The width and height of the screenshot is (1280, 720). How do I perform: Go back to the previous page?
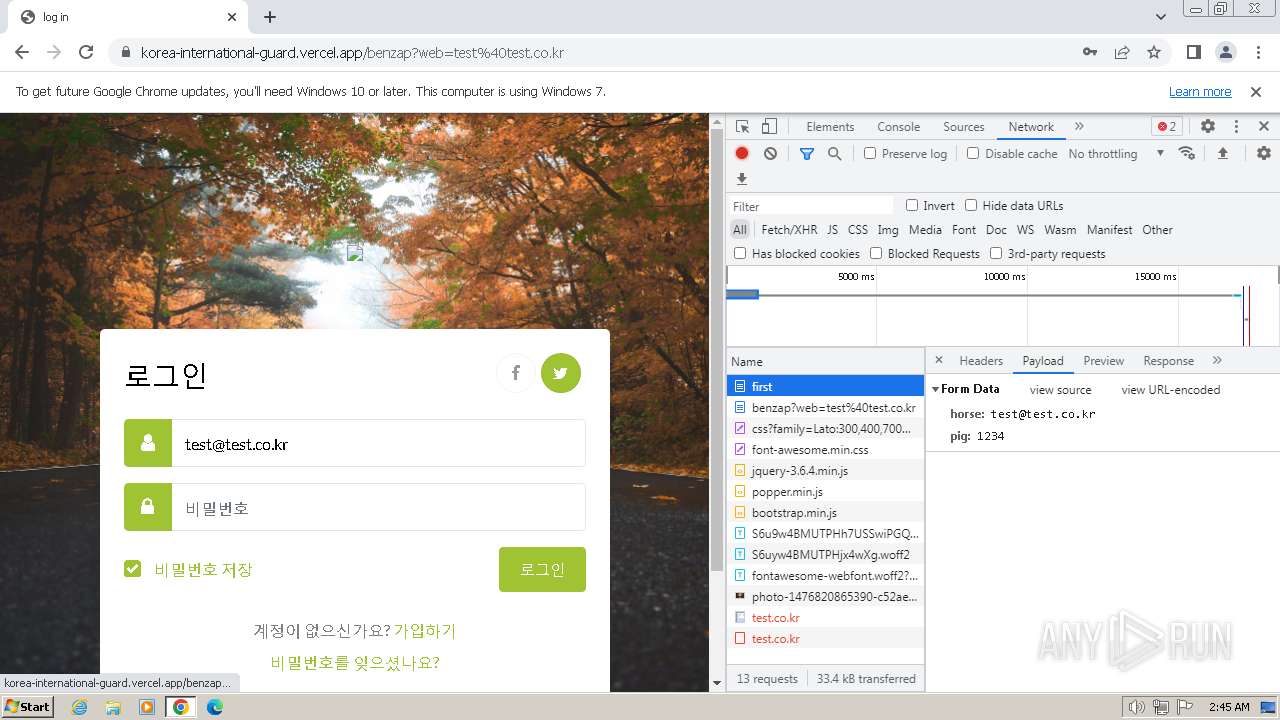(22, 52)
